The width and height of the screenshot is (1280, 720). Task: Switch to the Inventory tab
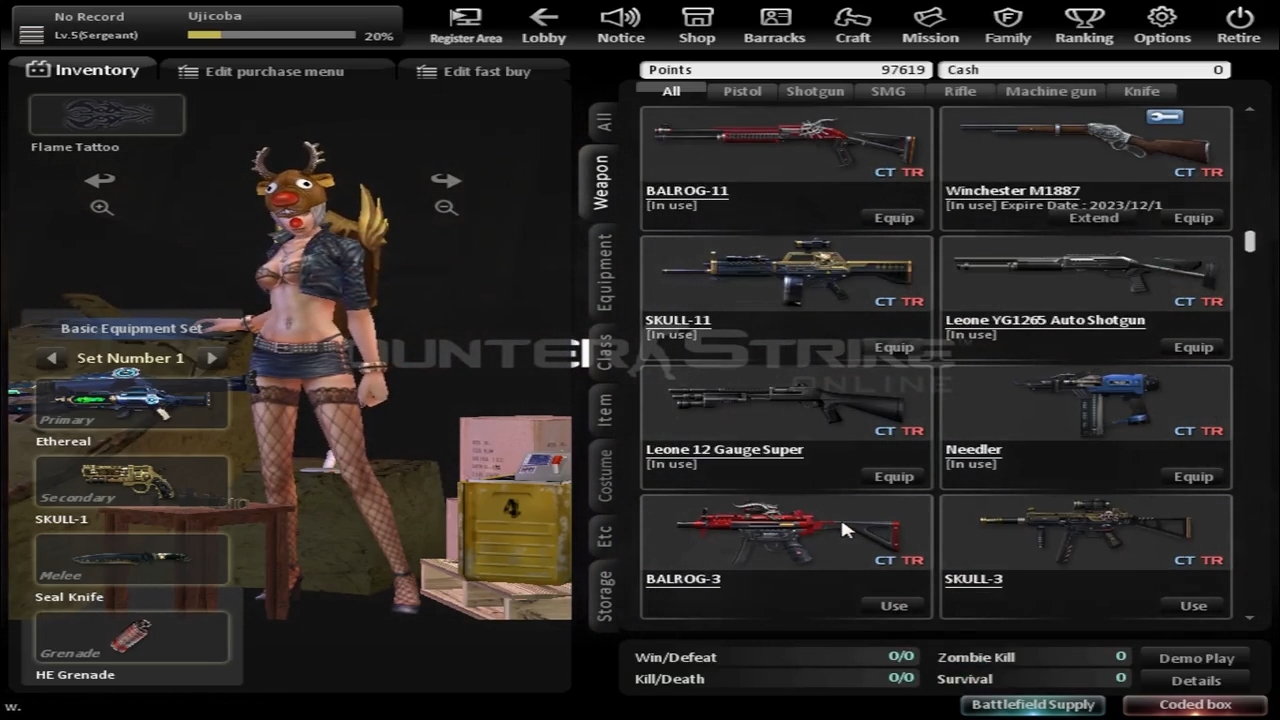point(84,70)
